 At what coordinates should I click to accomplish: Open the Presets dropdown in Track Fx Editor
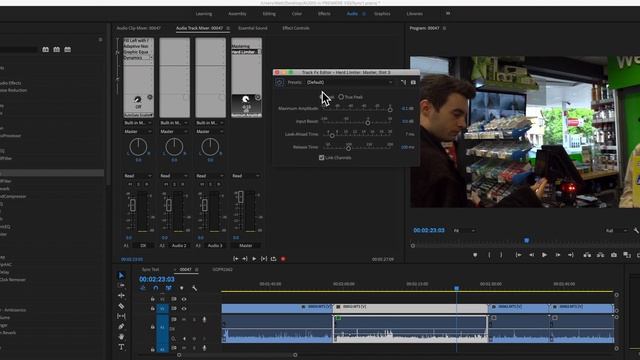click(350, 82)
